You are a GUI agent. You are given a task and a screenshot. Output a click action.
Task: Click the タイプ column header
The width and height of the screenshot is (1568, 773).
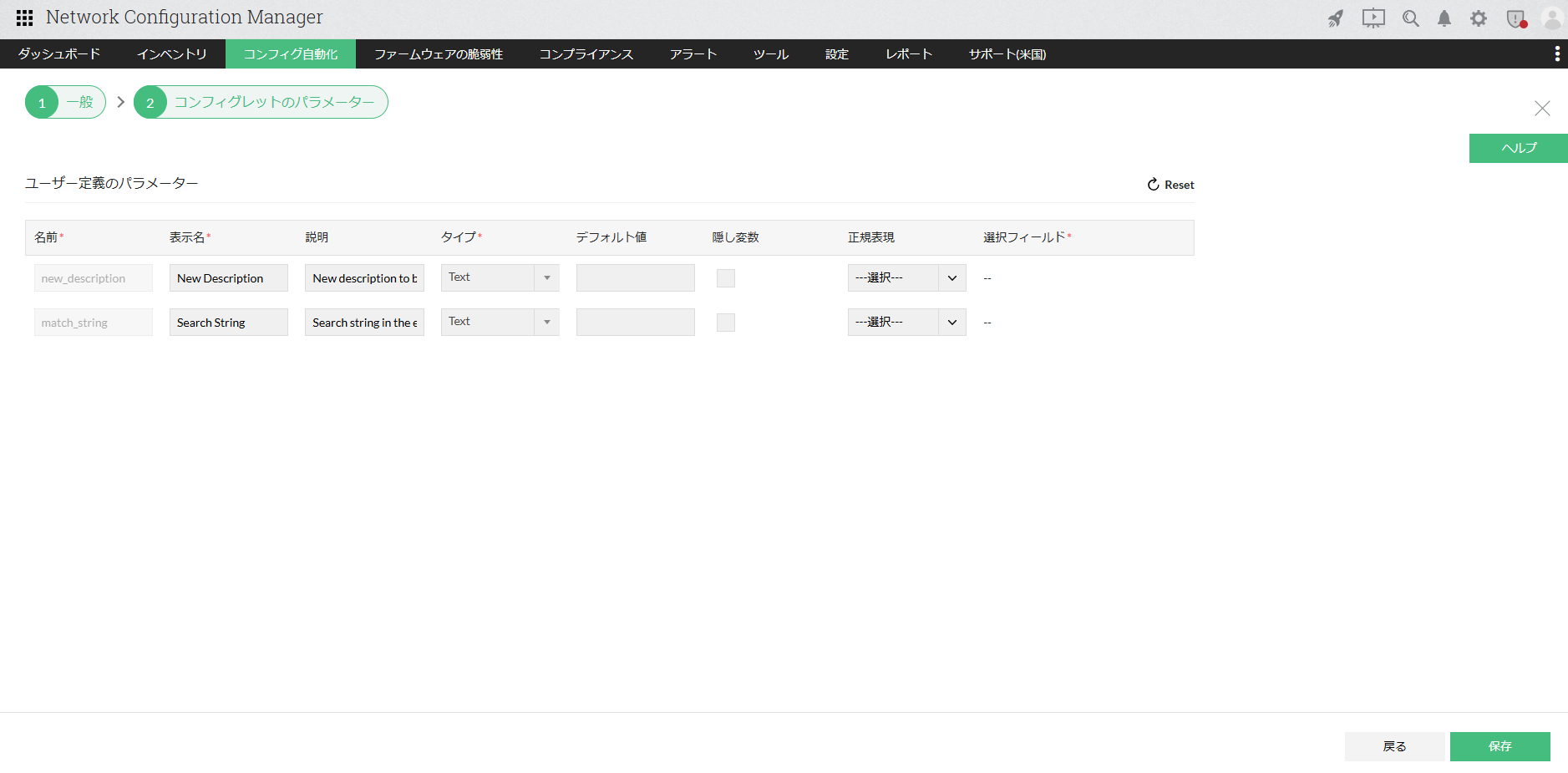pos(461,237)
